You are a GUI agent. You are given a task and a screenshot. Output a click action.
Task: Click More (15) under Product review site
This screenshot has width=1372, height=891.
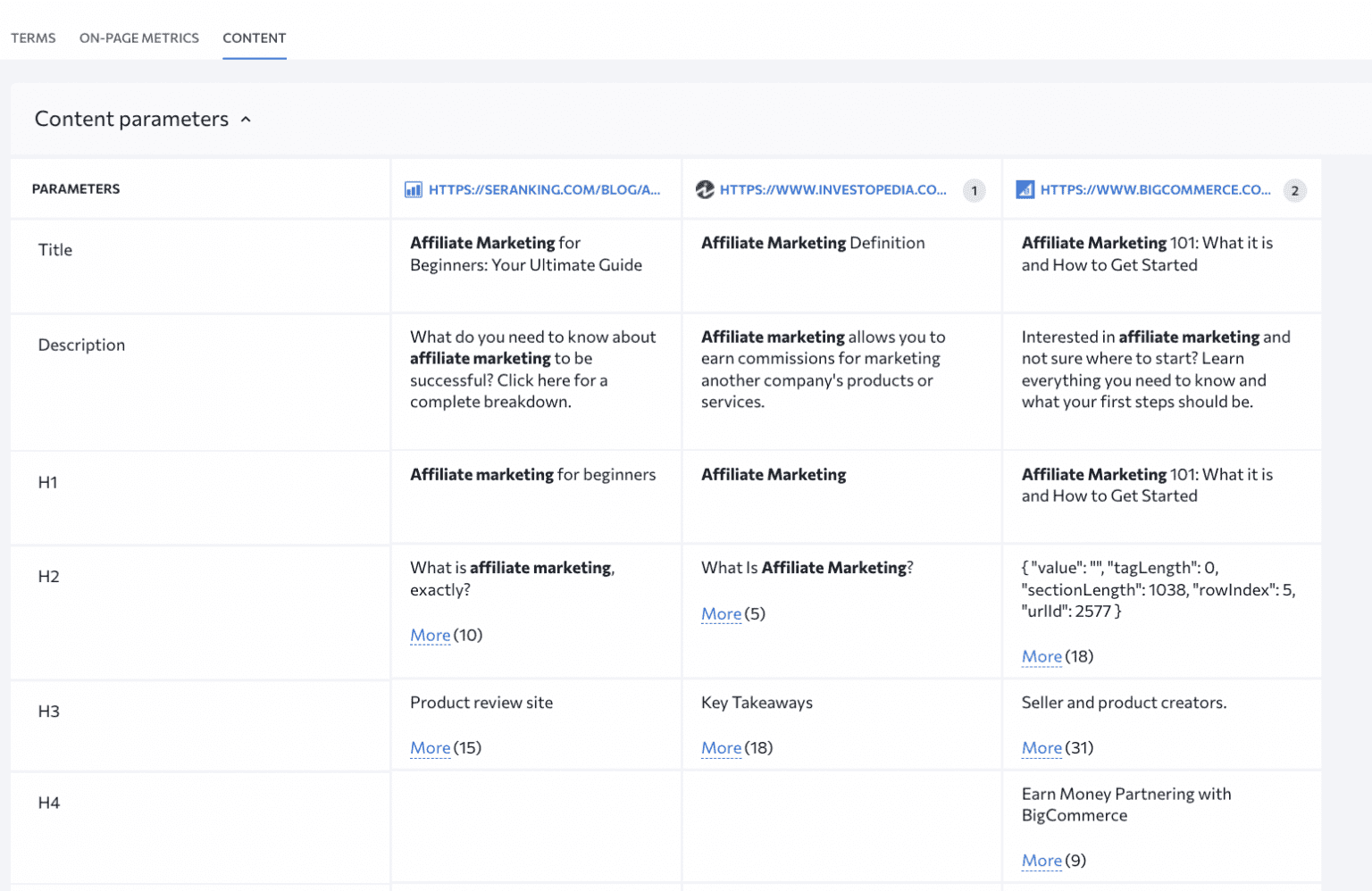tap(430, 747)
